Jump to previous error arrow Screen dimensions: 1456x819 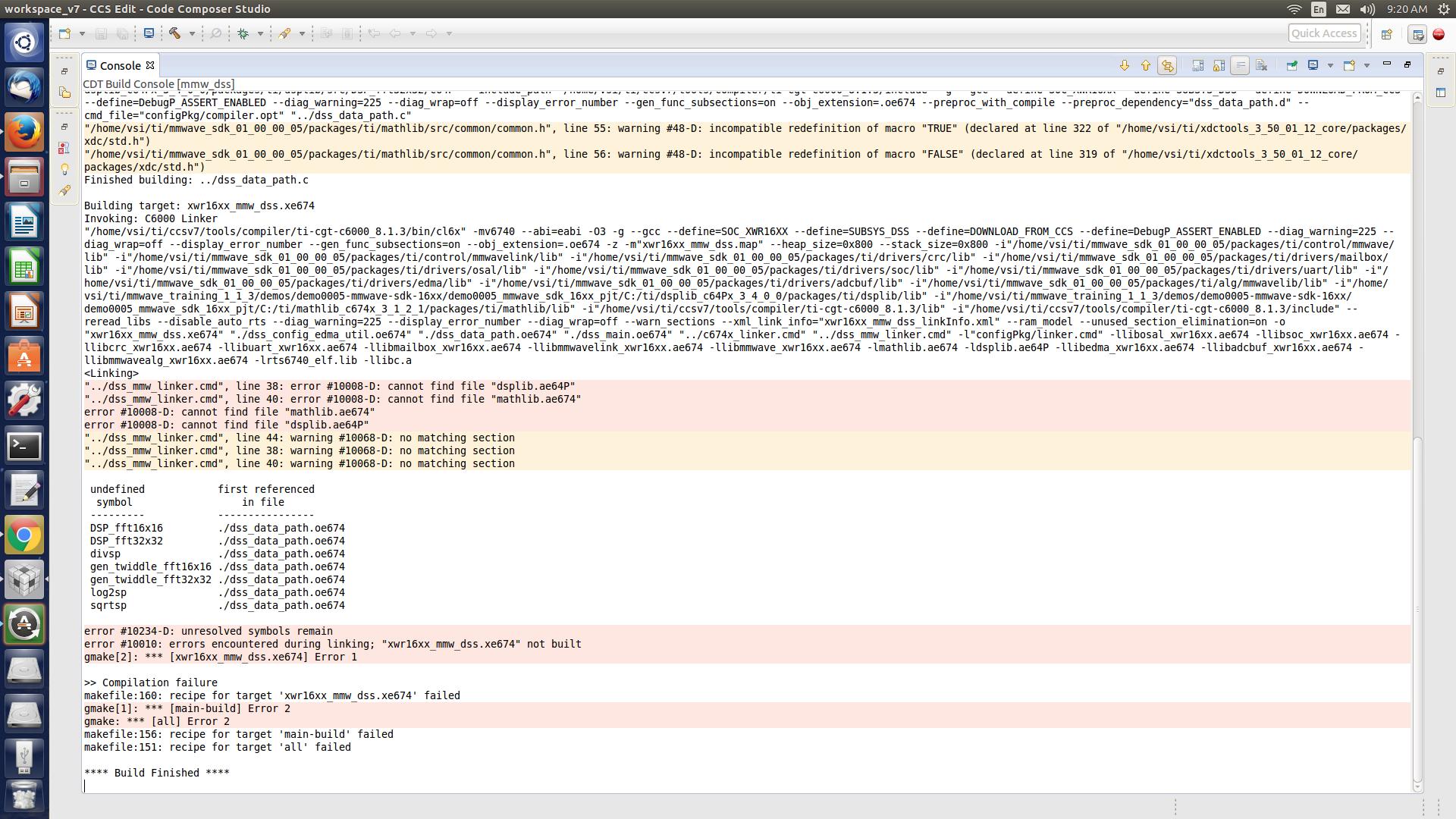tap(1146, 66)
